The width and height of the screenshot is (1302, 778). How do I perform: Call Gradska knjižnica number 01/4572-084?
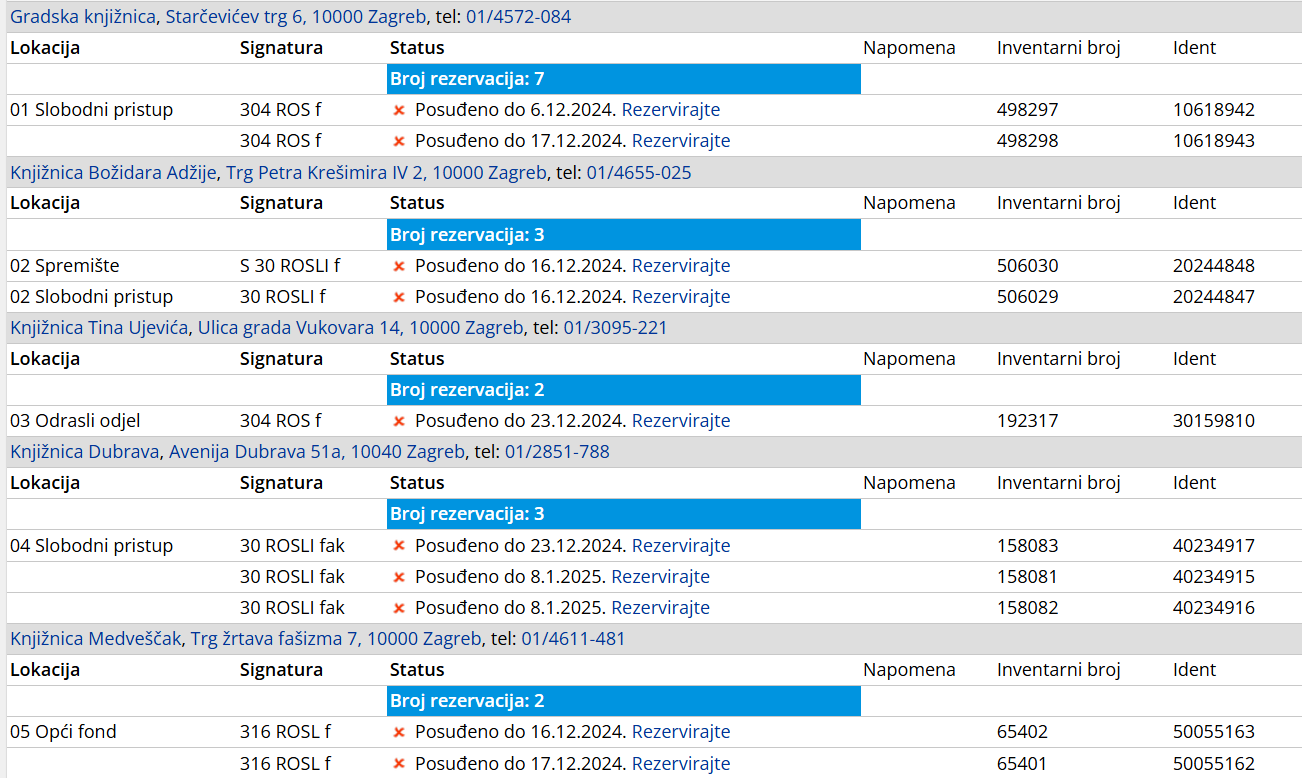click(x=518, y=17)
